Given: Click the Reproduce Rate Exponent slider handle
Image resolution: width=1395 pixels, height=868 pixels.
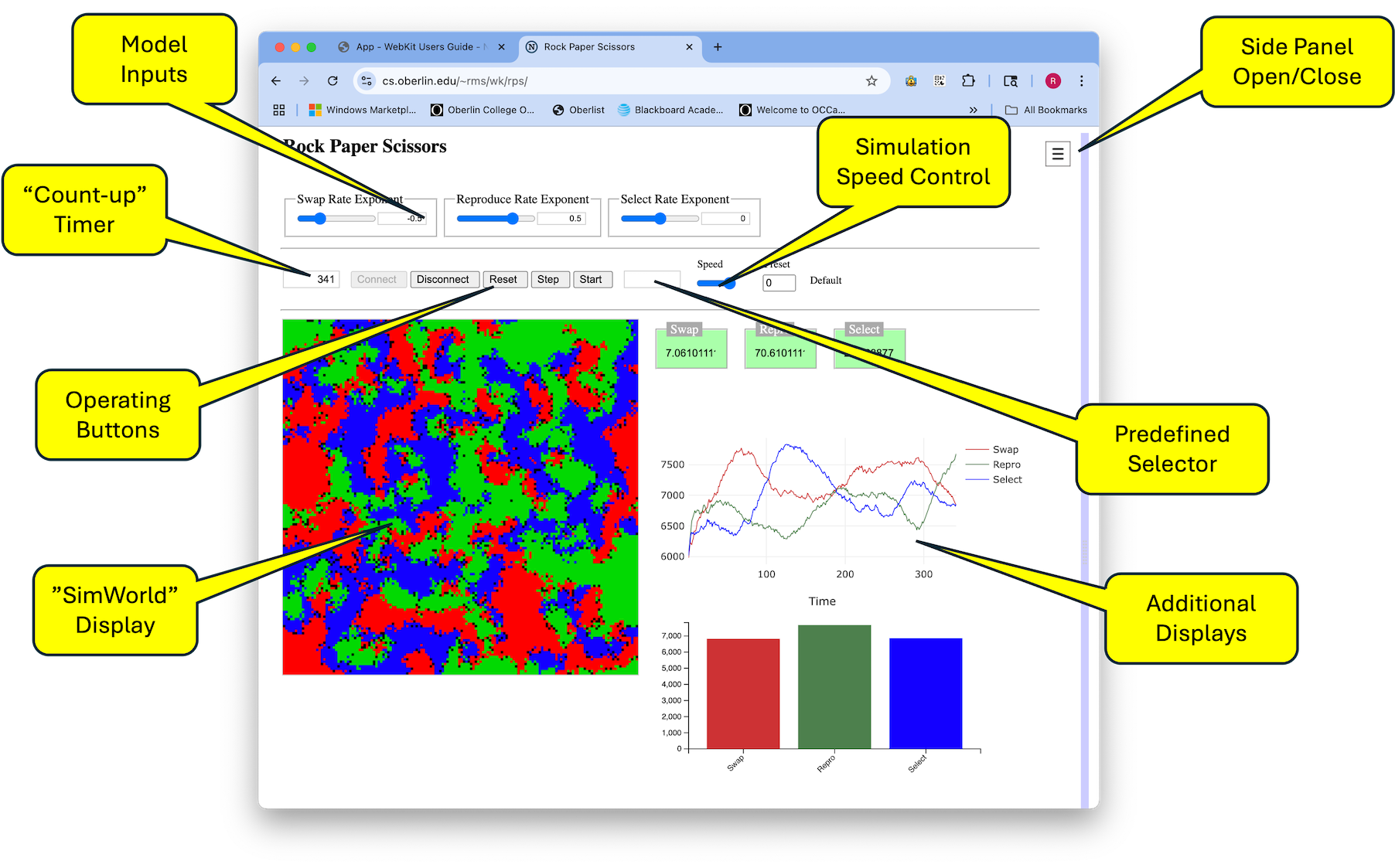Looking at the screenshot, I should point(513,219).
